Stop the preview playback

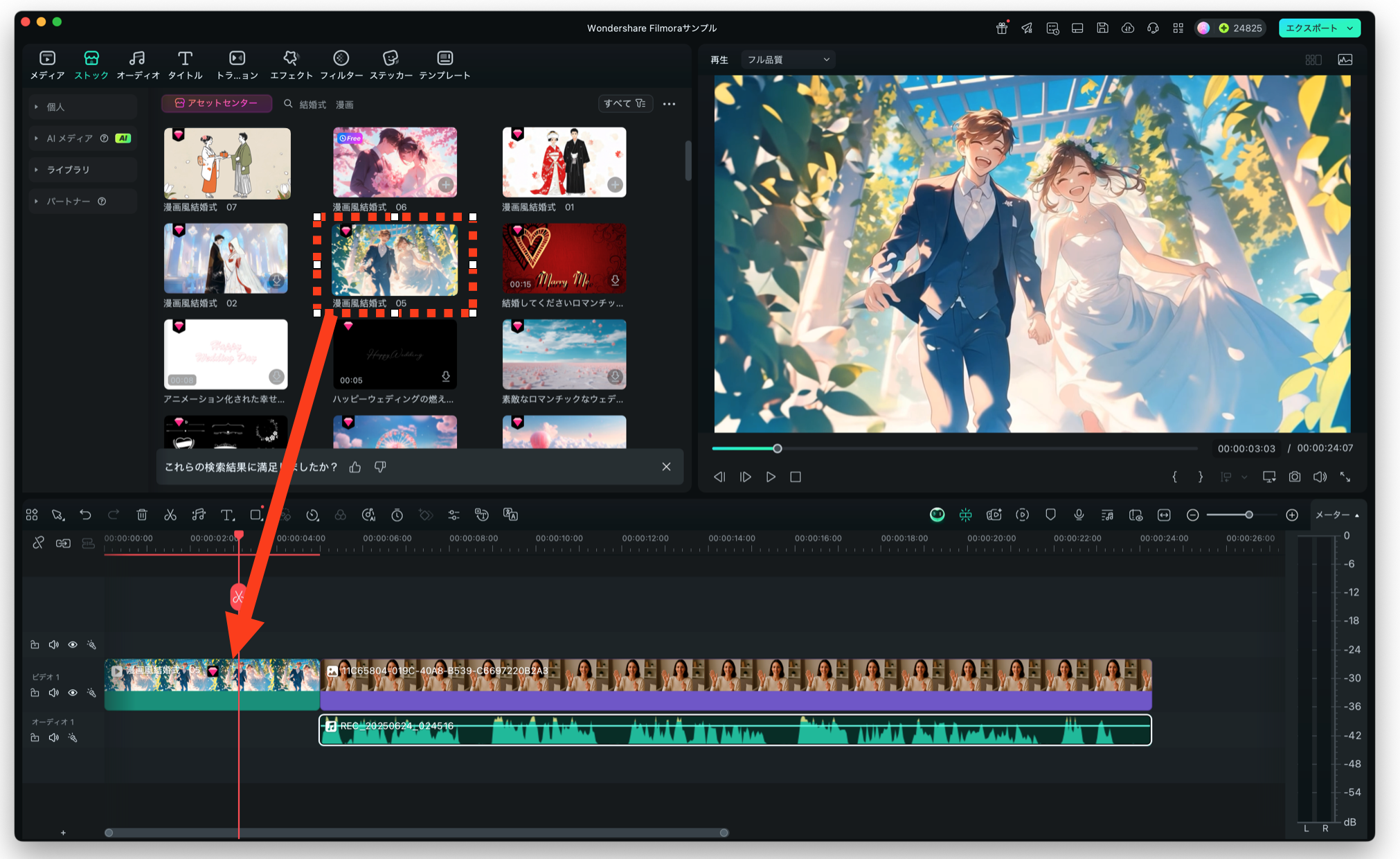796,477
